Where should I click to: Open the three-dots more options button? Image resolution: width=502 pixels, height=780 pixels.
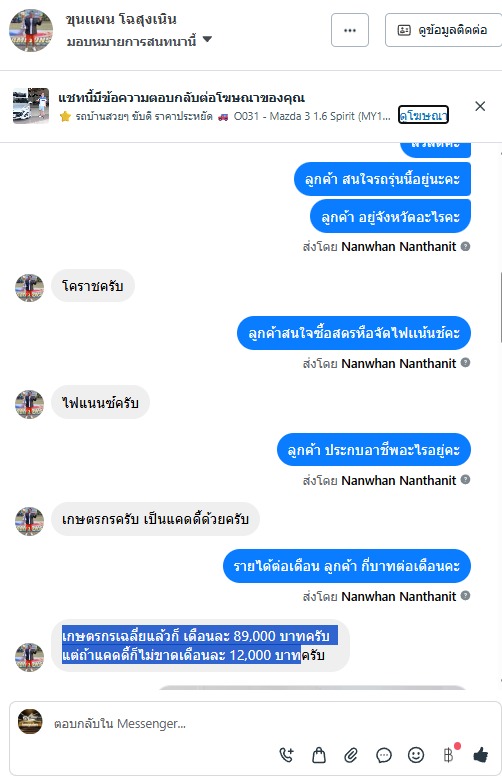350,30
